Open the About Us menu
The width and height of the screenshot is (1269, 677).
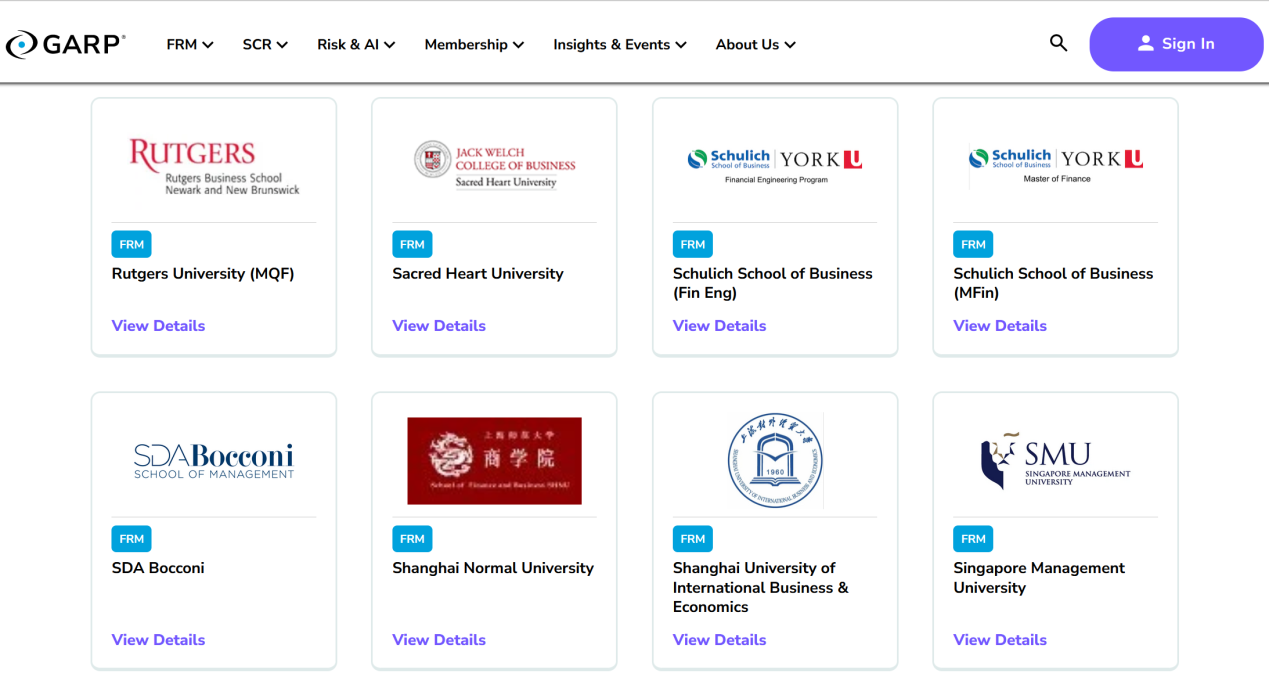(x=755, y=45)
